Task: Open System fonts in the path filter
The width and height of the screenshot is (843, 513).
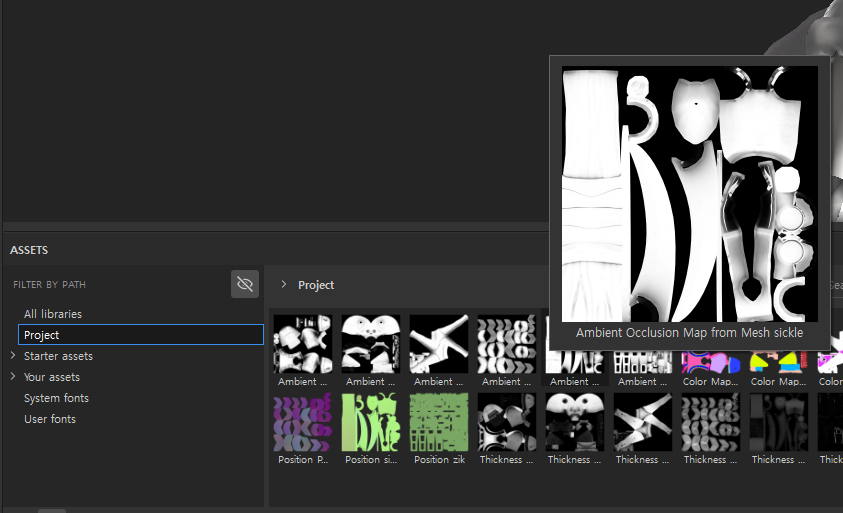Action: 56,398
